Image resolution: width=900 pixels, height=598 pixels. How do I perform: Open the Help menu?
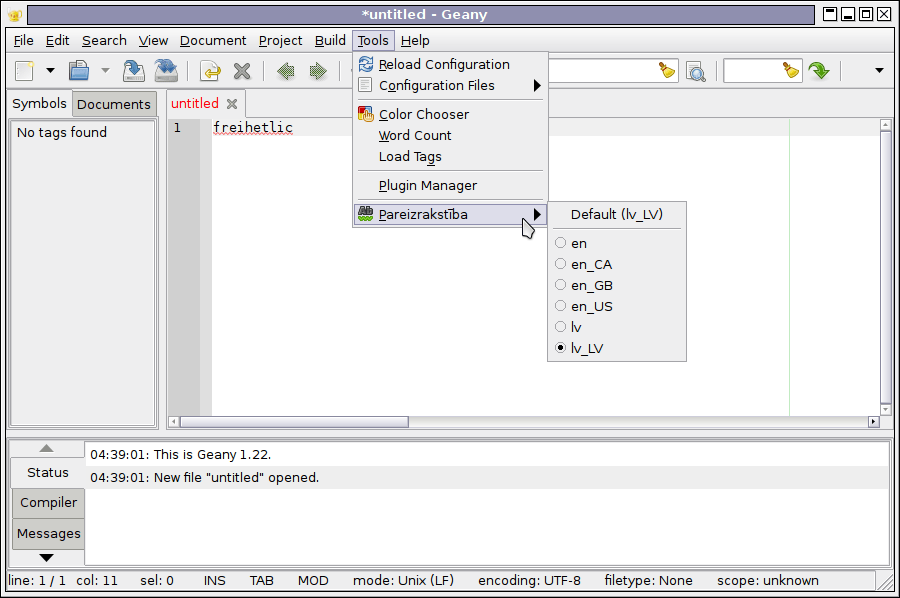click(x=415, y=41)
